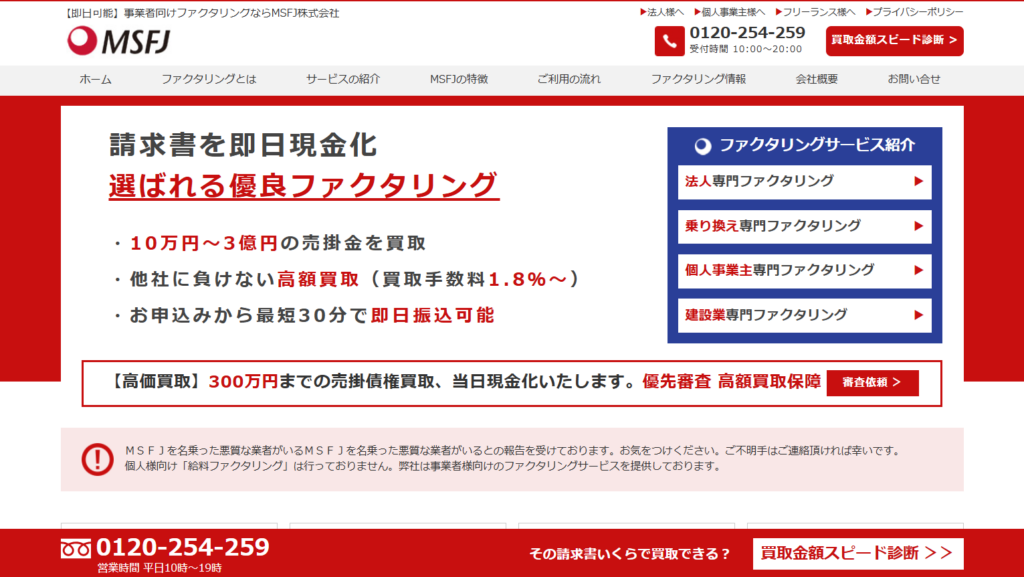Open the ホーム navigation tab

pos(93,78)
